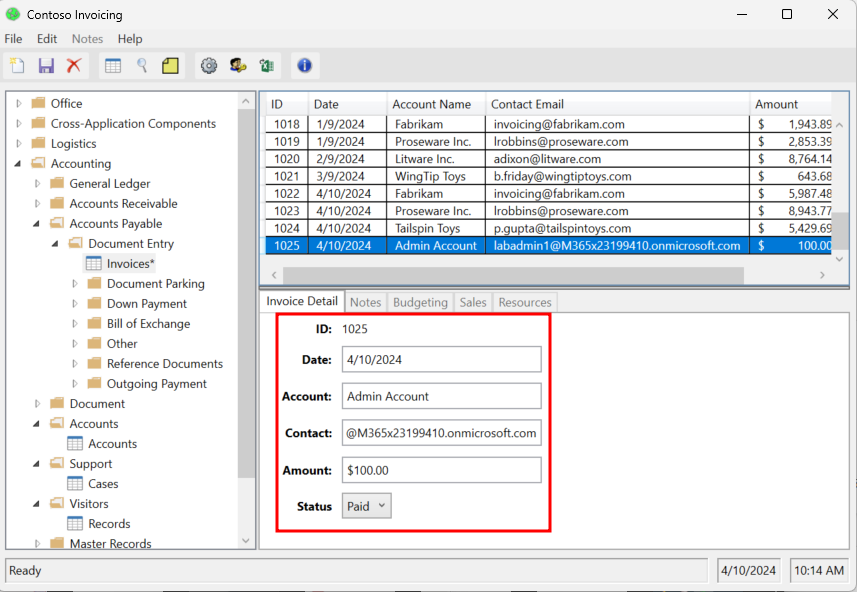
Task: Open the File menu
Action: (x=13, y=39)
